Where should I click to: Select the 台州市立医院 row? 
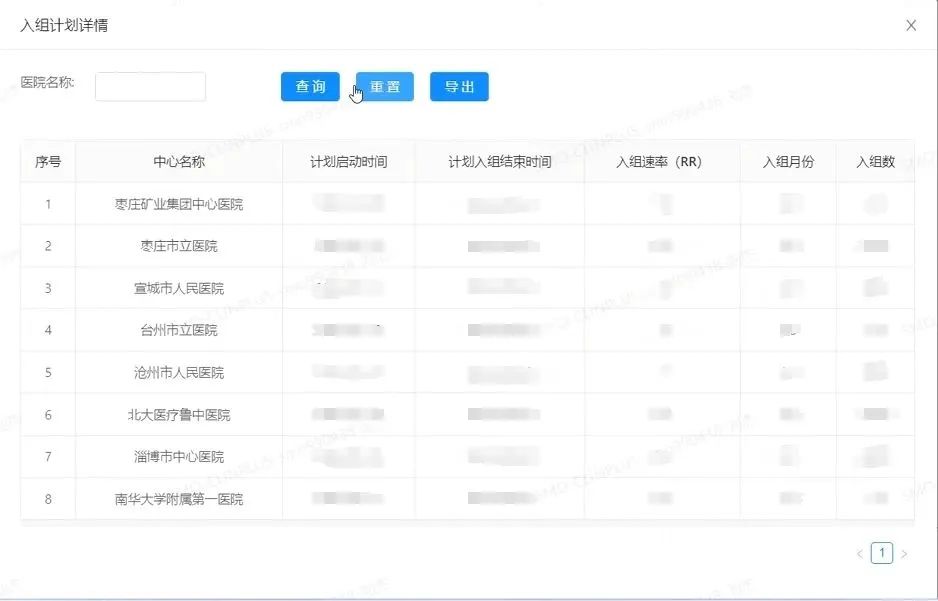tap(467, 330)
